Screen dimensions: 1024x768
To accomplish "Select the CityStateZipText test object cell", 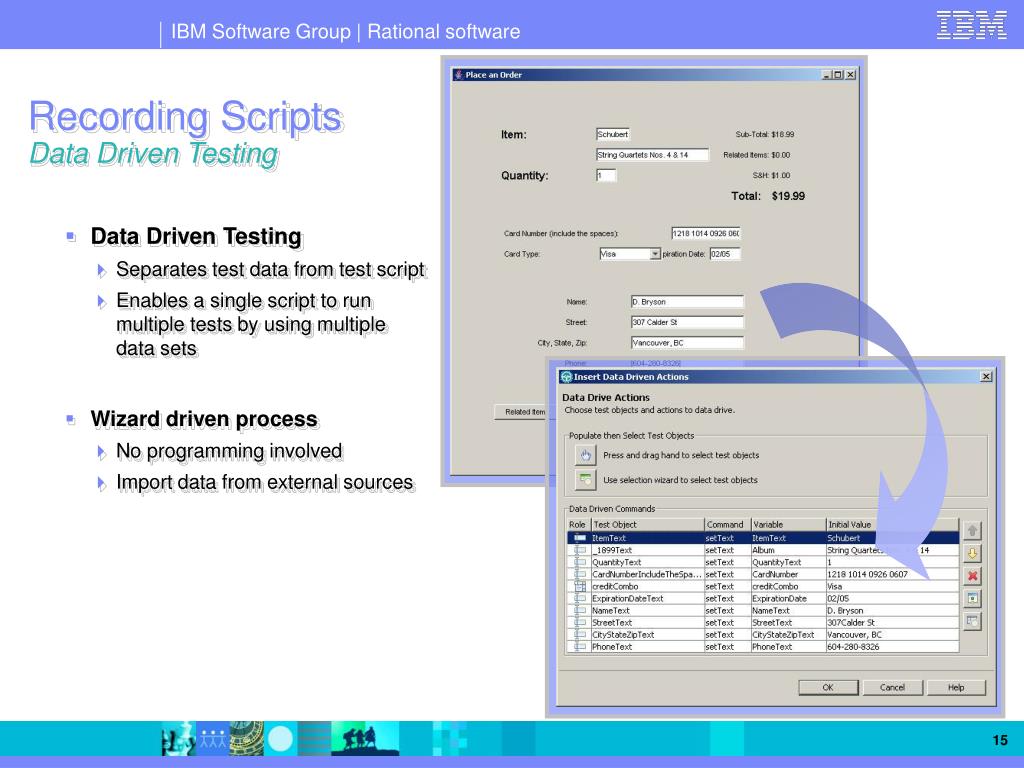I will tap(648, 635).
